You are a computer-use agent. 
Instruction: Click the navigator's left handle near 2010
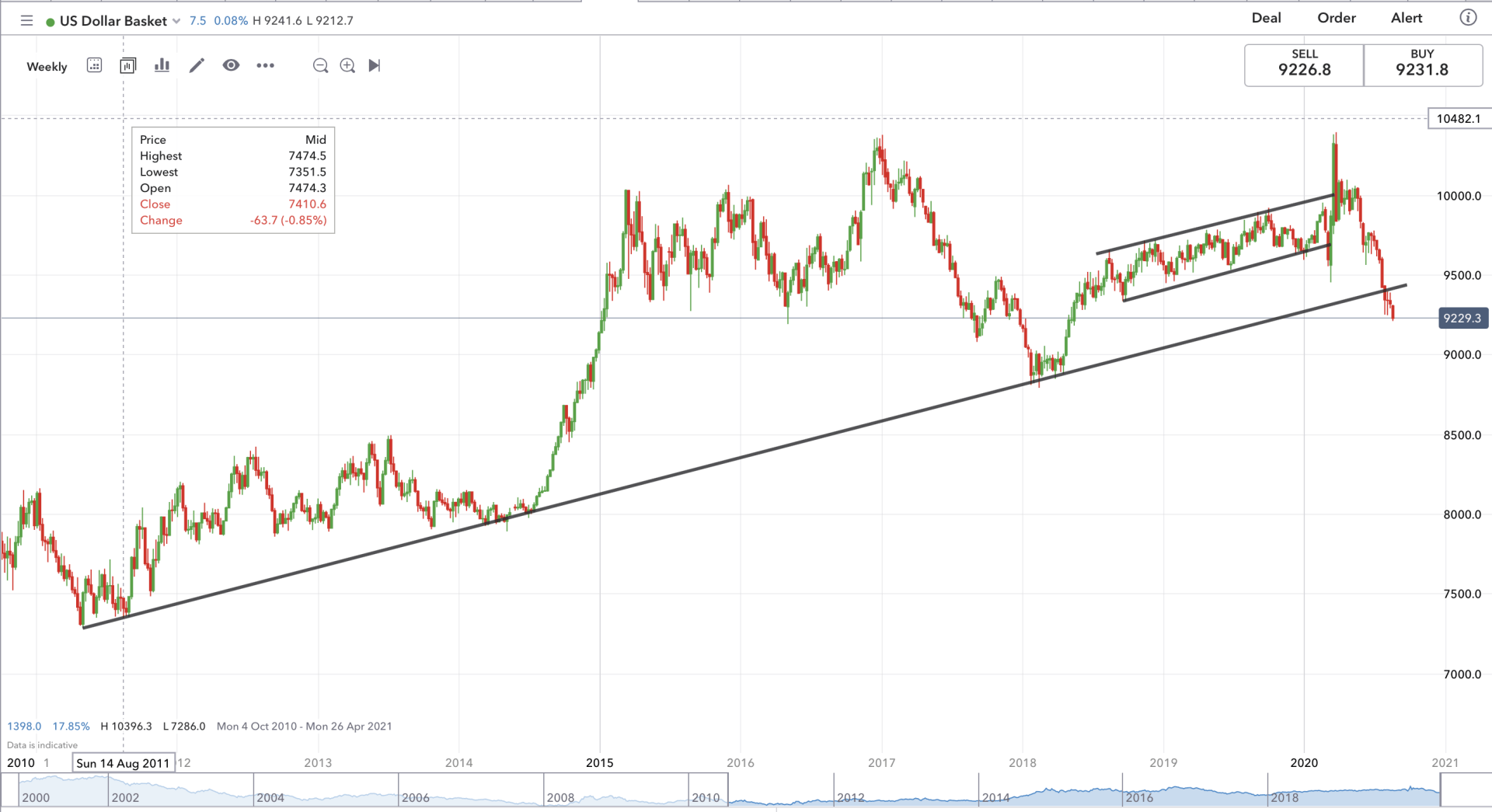tap(728, 789)
